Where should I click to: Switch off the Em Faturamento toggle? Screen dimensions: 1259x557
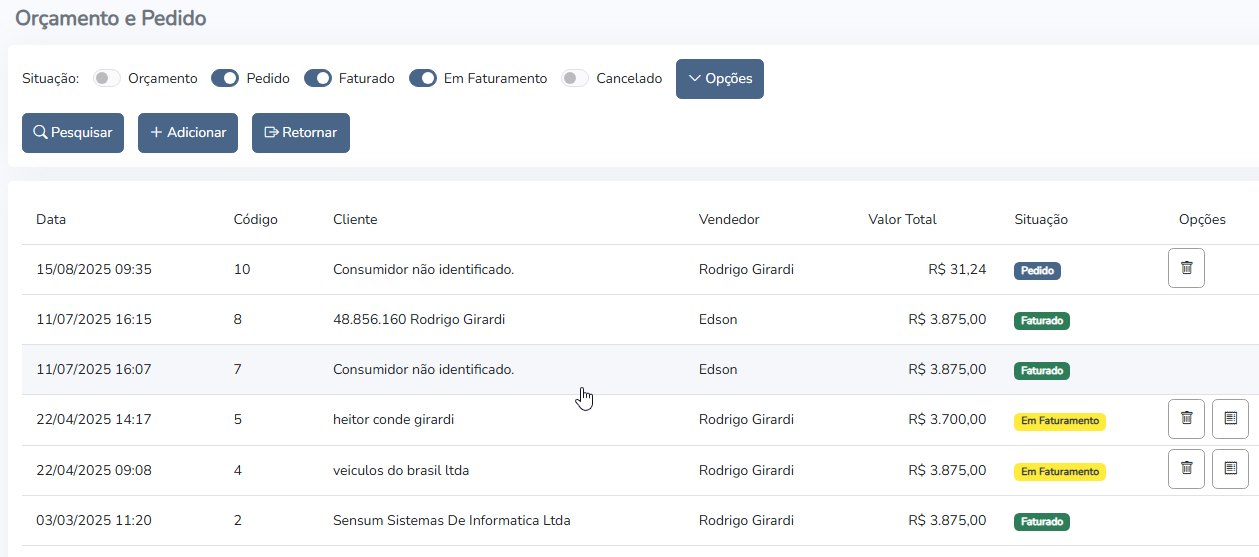point(423,78)
